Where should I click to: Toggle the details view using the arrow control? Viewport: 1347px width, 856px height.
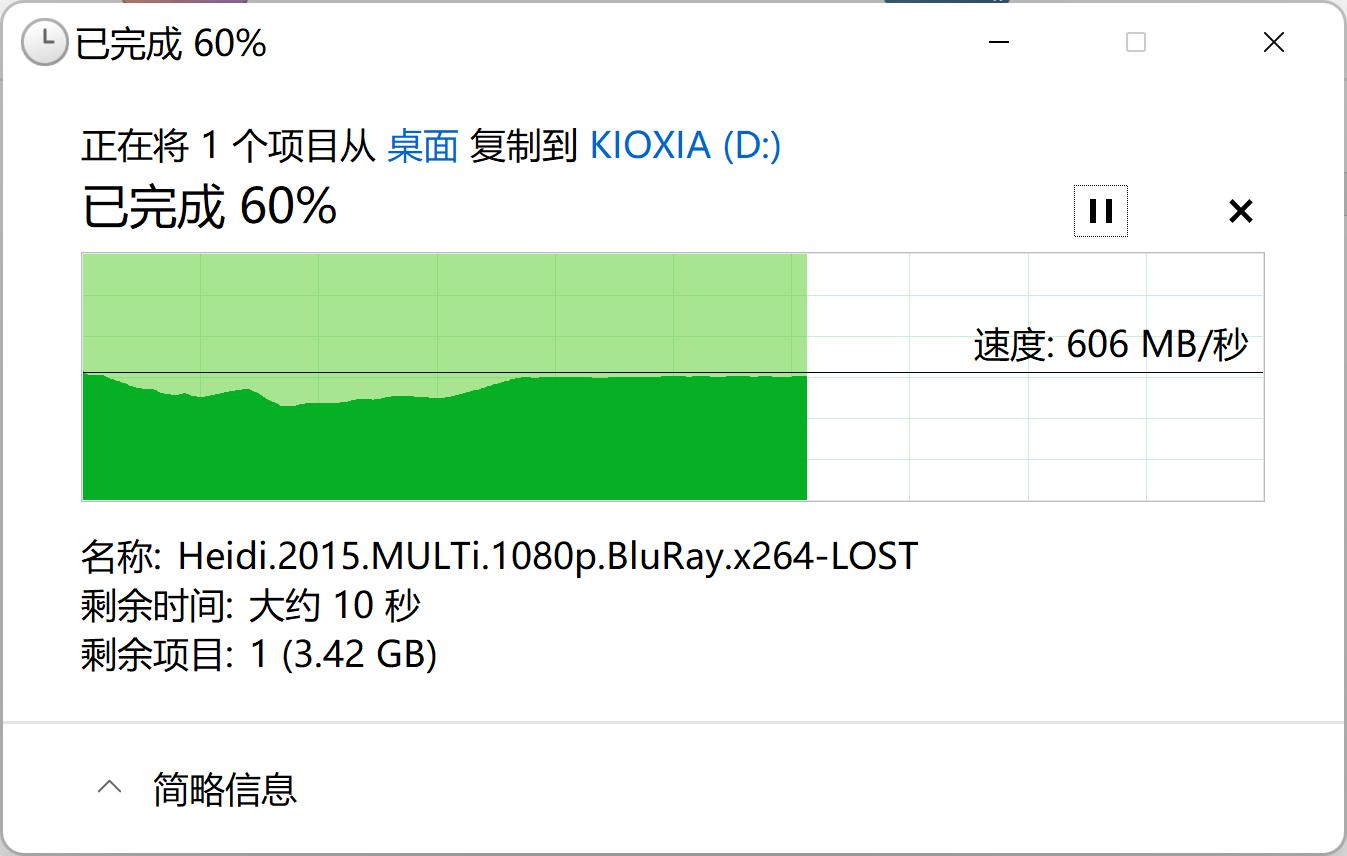[x=109, y=787]
